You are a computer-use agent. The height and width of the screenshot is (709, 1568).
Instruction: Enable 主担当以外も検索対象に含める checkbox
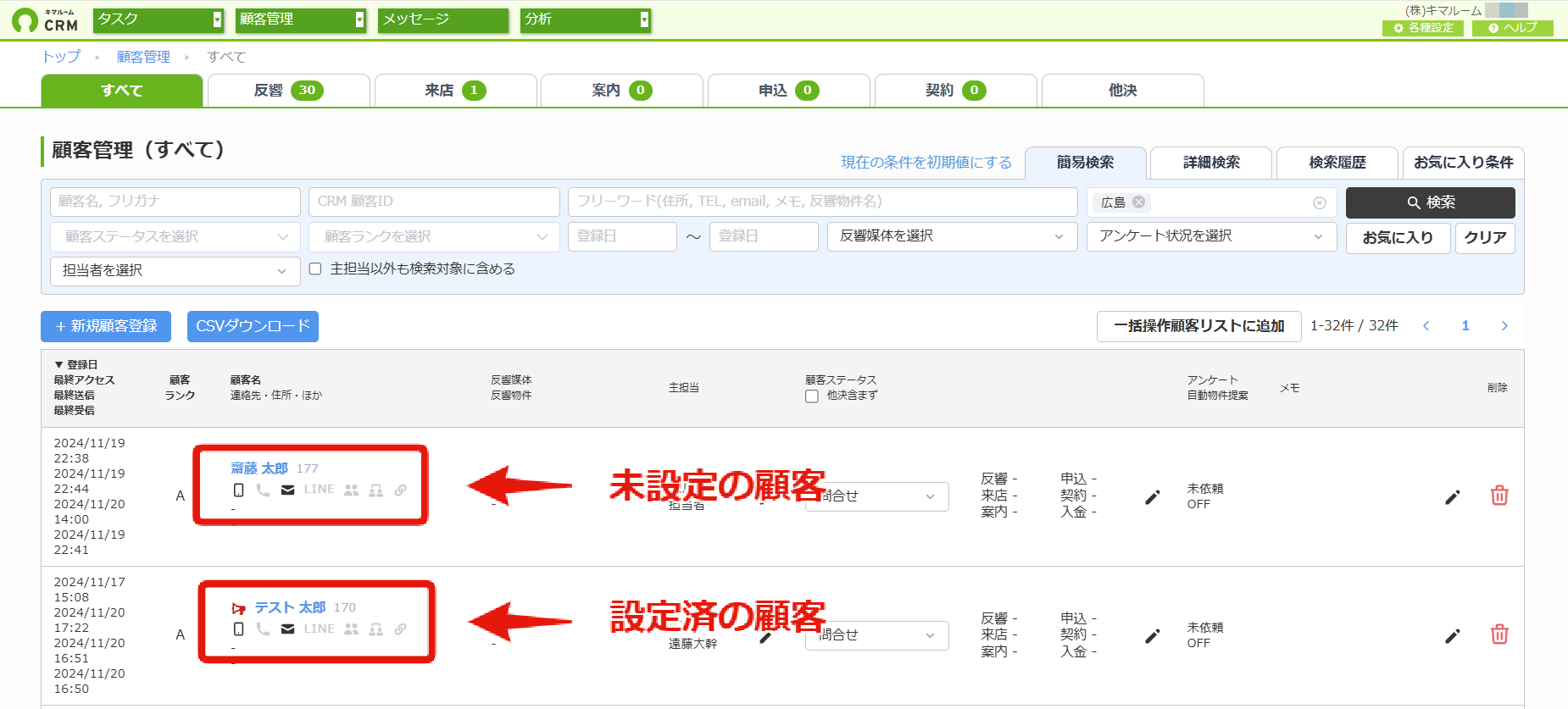tap(315, 269)
